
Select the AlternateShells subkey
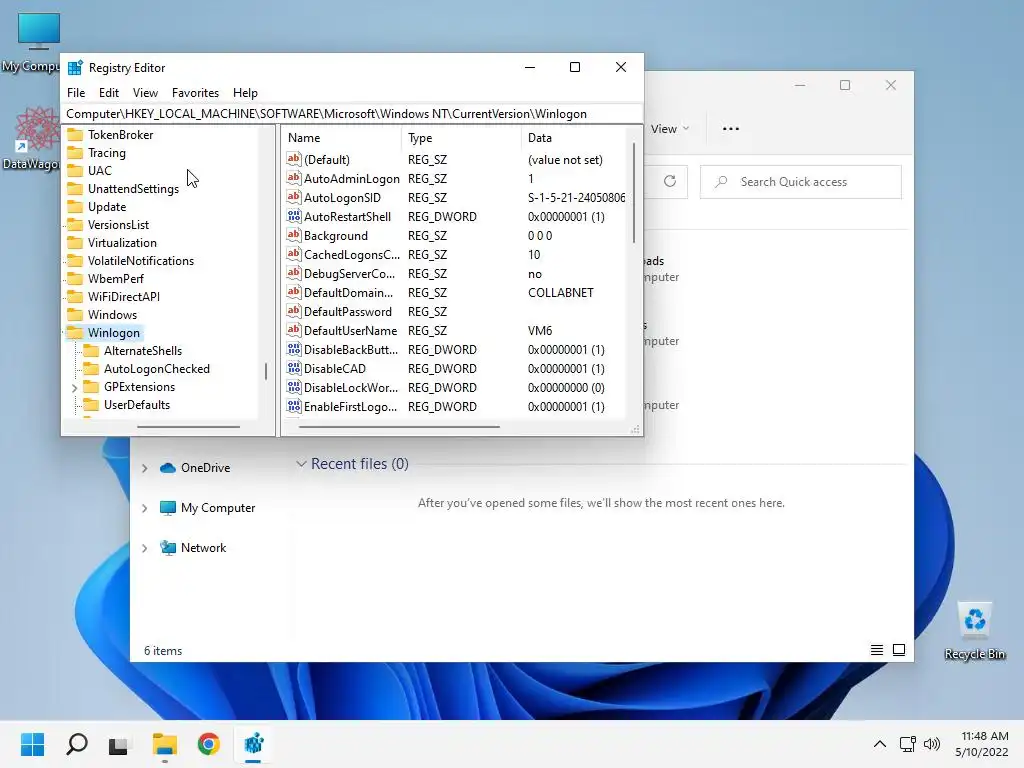tap(142, 351)
